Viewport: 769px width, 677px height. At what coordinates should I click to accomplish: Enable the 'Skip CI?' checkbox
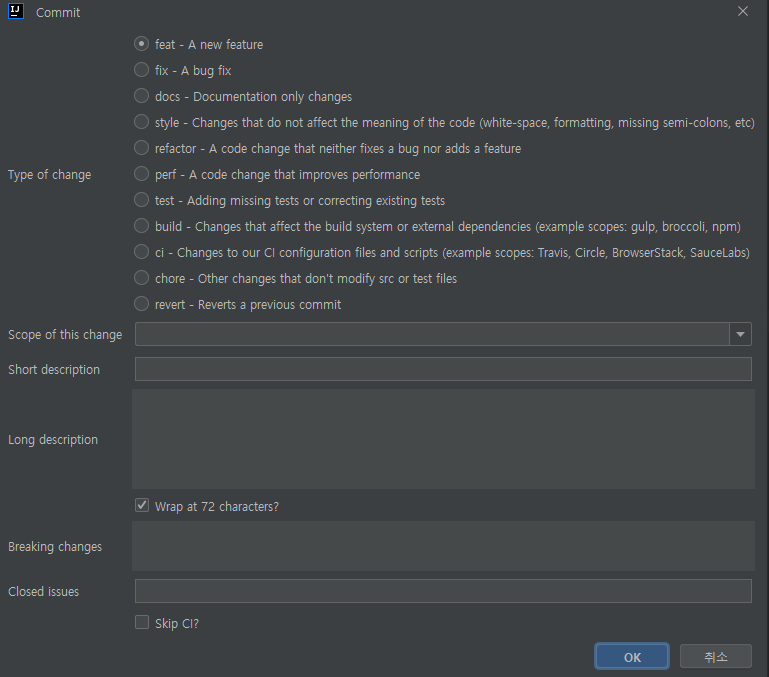pos(142,623)
